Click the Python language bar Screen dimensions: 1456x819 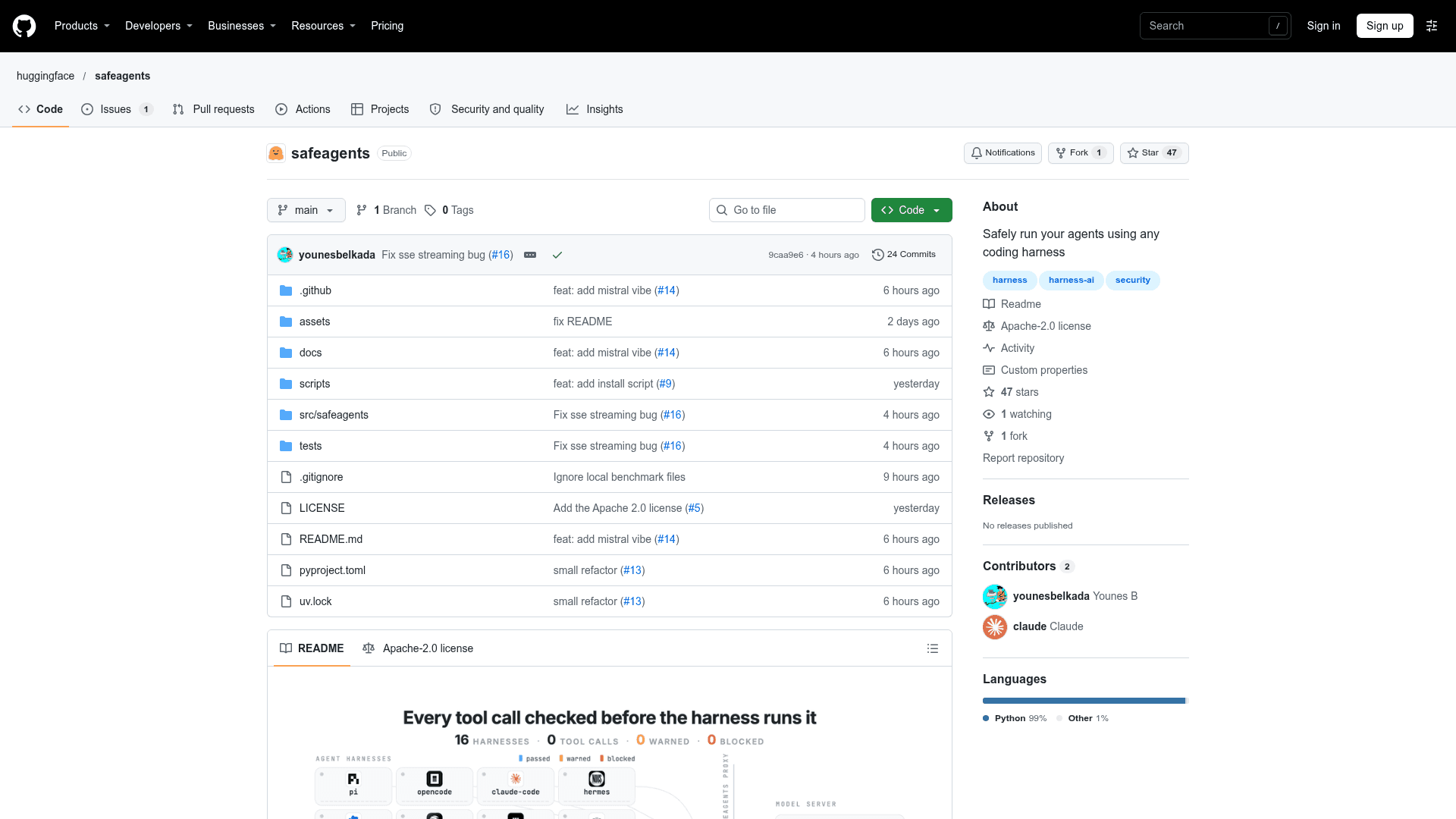[1084, 701]
